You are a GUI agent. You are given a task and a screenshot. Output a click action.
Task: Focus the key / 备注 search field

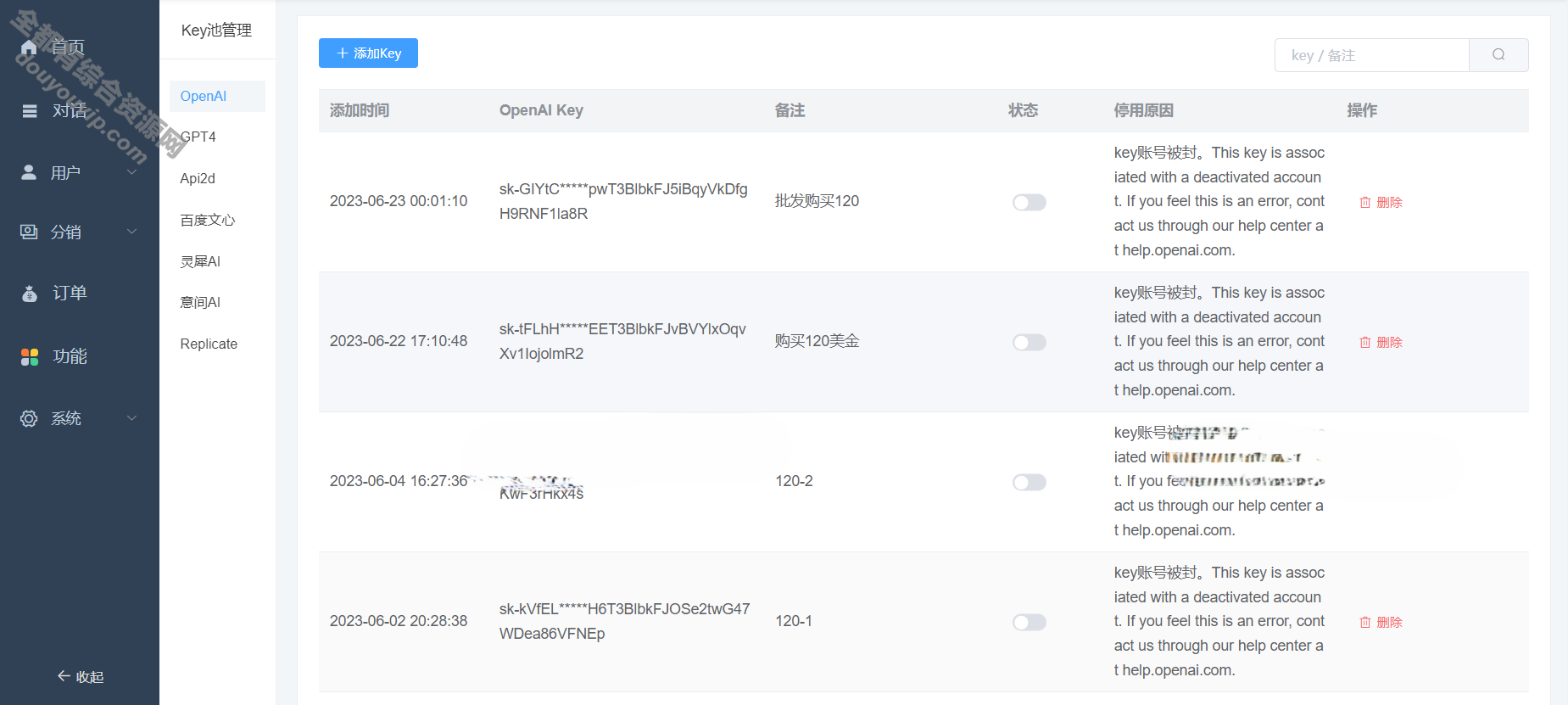point(1371,55)
